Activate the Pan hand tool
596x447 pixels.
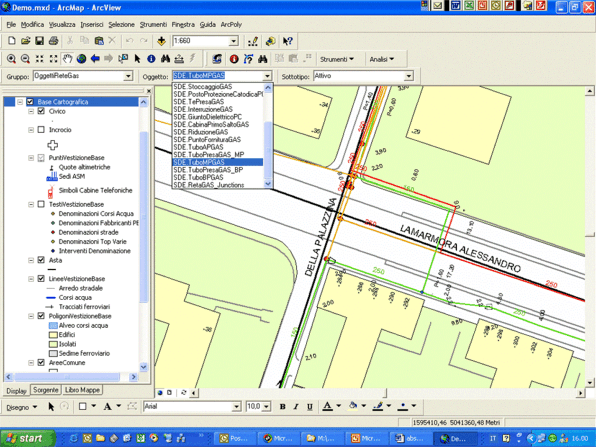pos(67,59)
